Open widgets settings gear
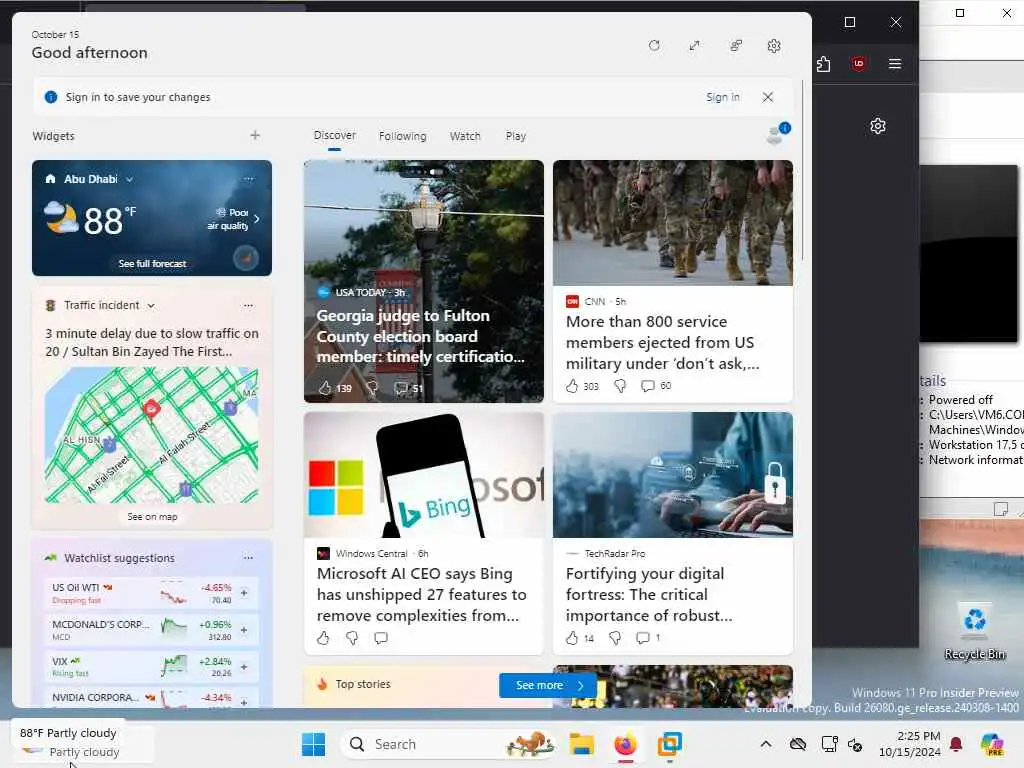This screenshot has height=768, width=1024. pyautogui.click(x=774, y=46)
